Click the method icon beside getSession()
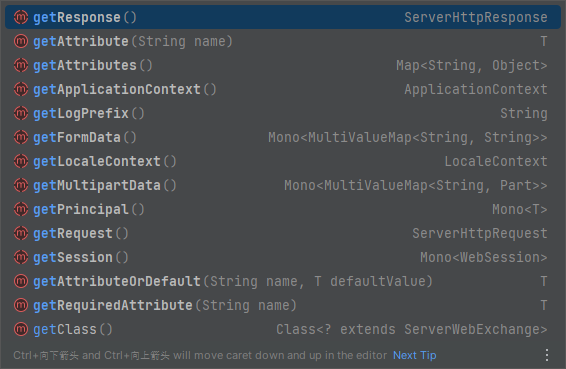 21,257
